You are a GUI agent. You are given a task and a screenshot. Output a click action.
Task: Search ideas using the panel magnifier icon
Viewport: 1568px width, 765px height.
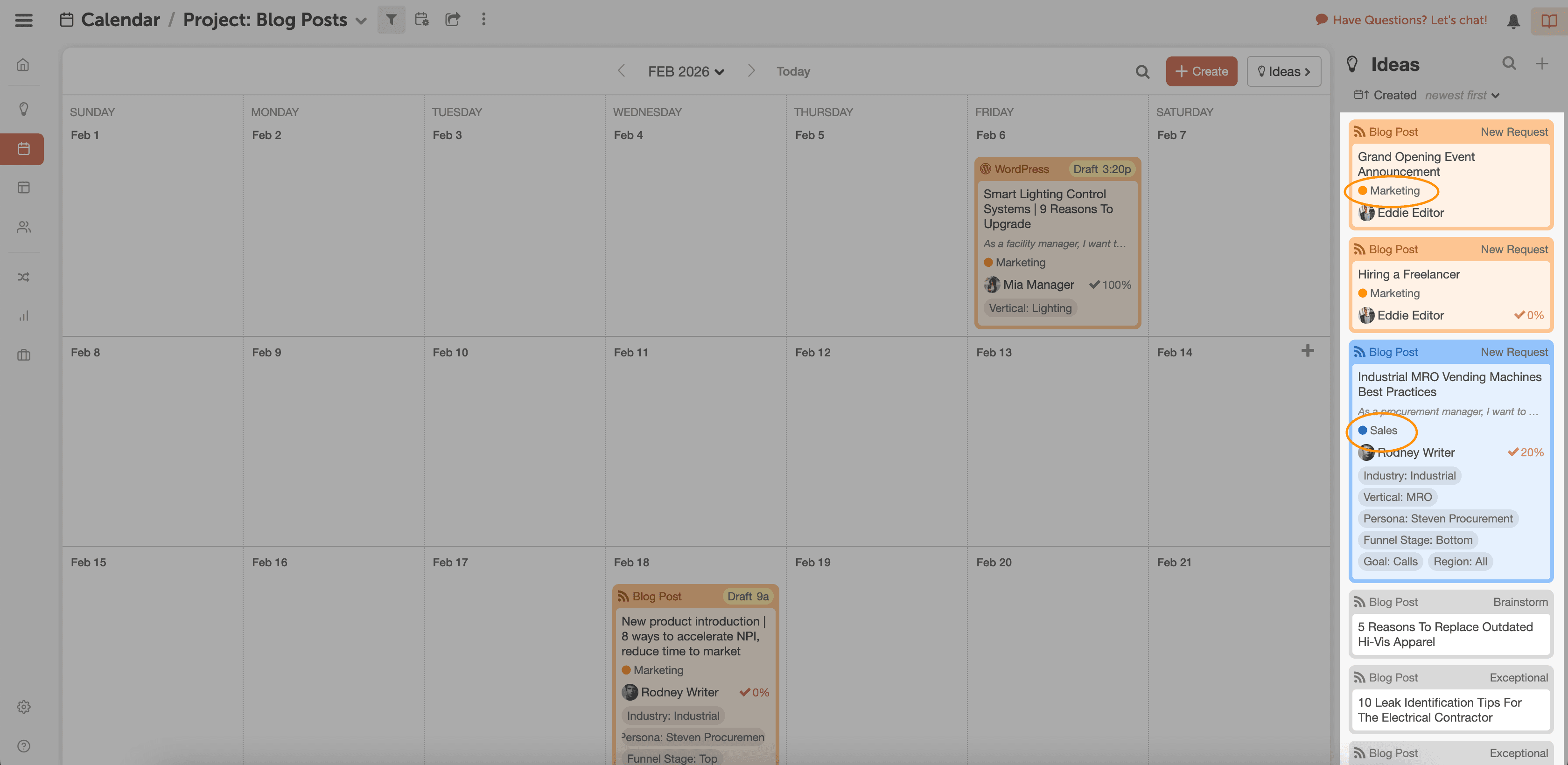point(1509,63)
